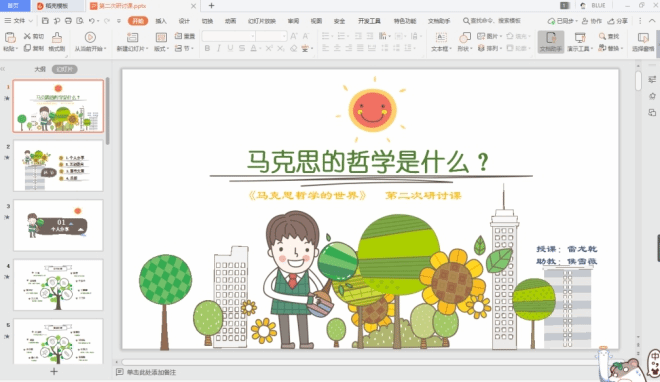Switch panel to Outline (大纲) view
Screen dimensions: 660x382
click(x=40, y=69)
